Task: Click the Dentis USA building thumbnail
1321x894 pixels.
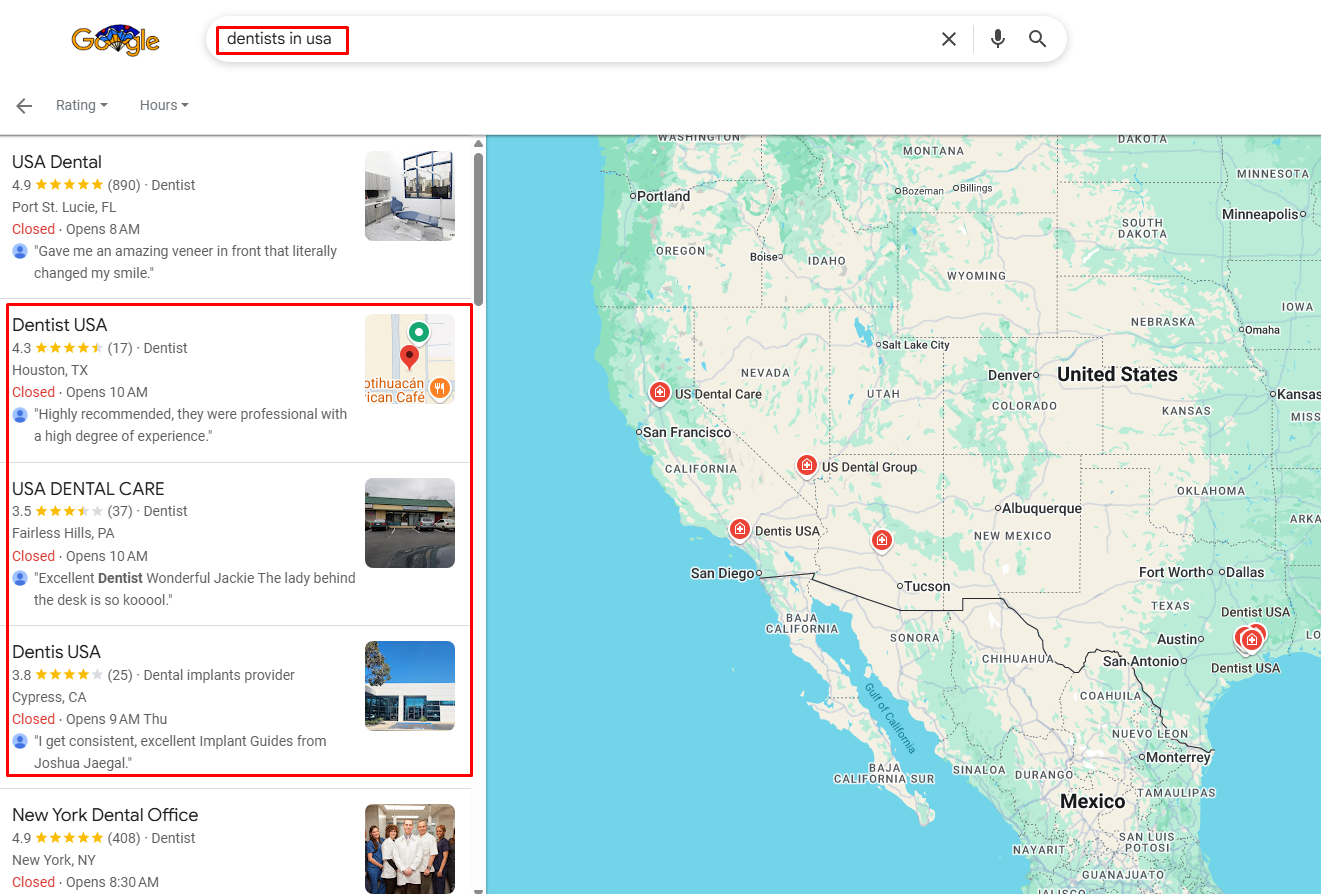Action: [x=409, y=685]
